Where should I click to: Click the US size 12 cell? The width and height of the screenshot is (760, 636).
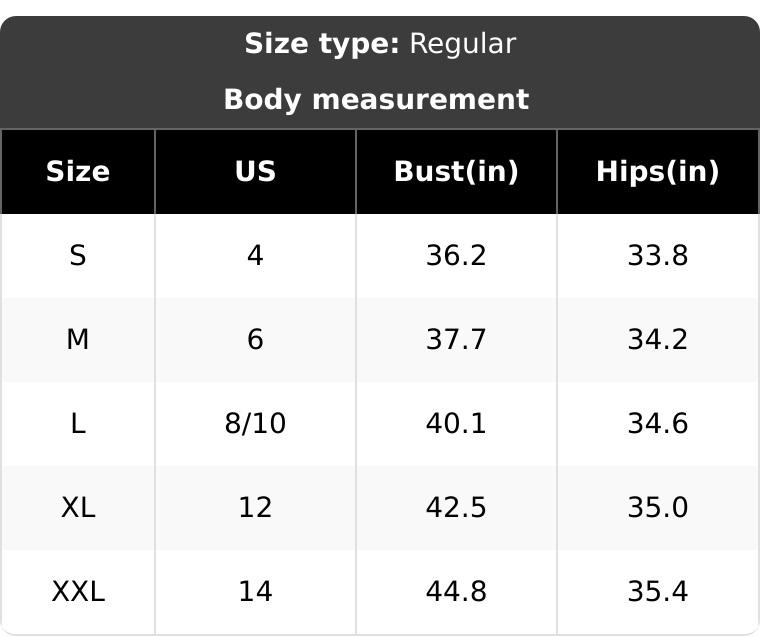(x=255, y=508)
